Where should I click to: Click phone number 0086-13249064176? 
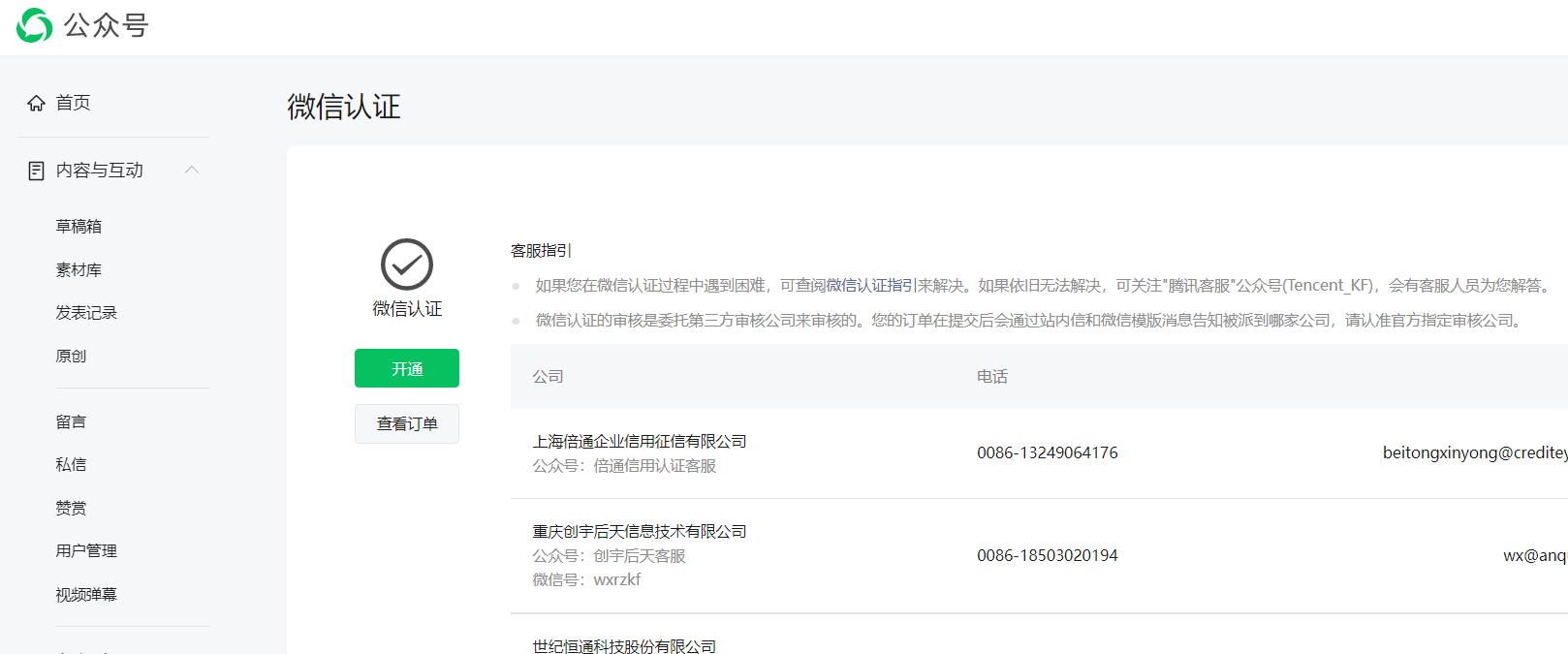coord(1048,452)
